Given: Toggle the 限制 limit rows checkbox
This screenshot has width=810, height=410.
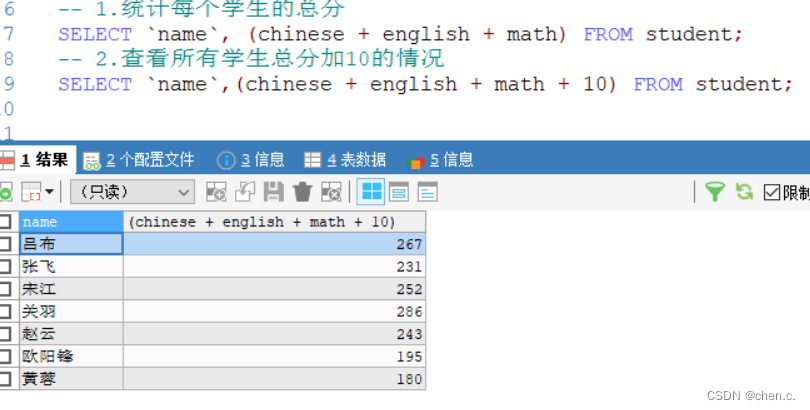Looking at the screenshot, I should click(x=771, y=193).
